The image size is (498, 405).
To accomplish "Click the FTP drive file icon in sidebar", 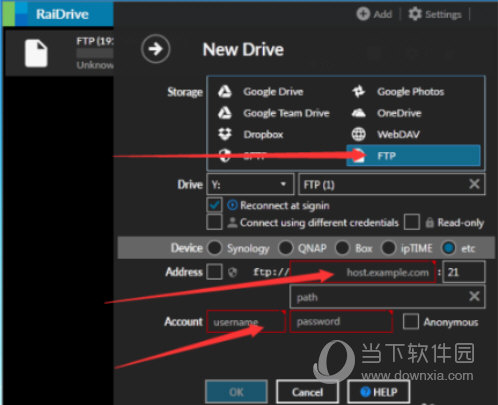I will point(36,53).
